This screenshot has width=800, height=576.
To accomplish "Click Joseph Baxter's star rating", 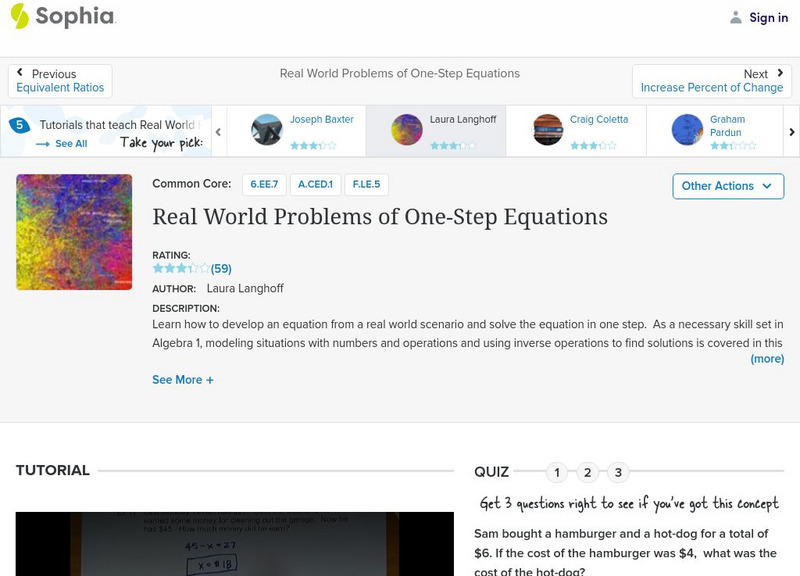I will click(x=313, y=145).
